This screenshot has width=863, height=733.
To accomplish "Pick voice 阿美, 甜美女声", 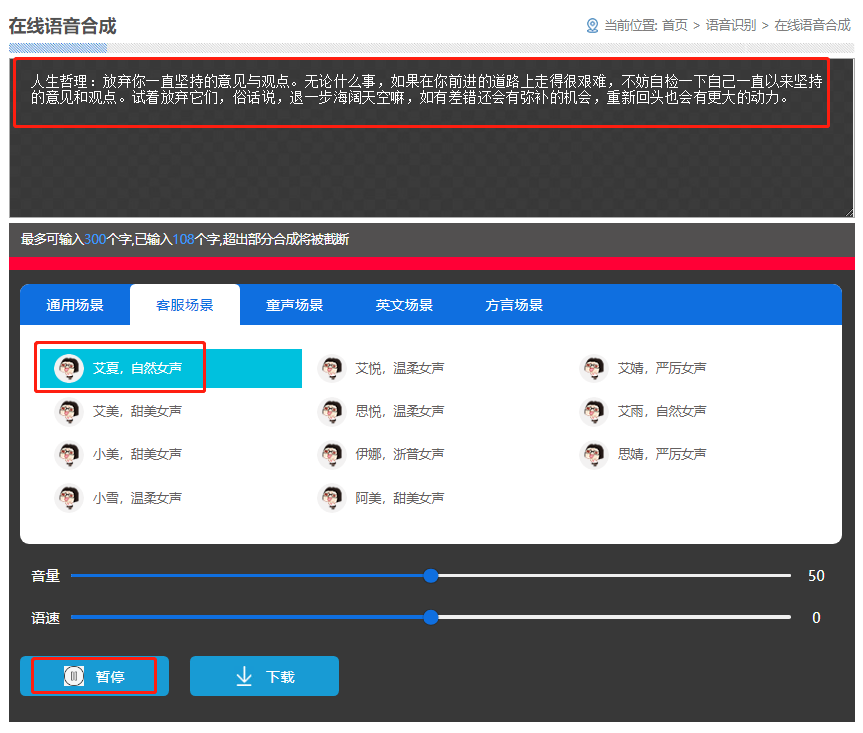I will pos(400,497).
